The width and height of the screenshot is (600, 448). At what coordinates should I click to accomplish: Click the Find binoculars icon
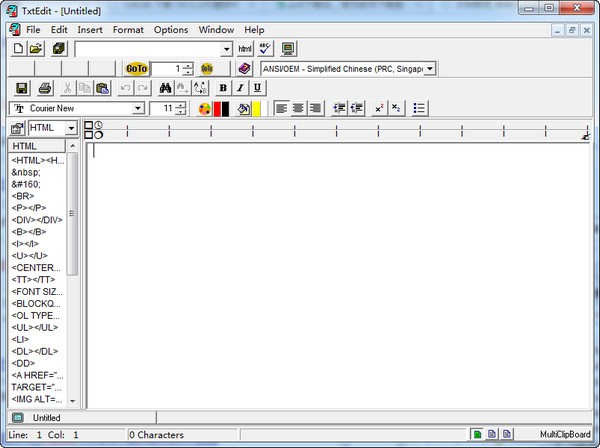pos(166,88)
